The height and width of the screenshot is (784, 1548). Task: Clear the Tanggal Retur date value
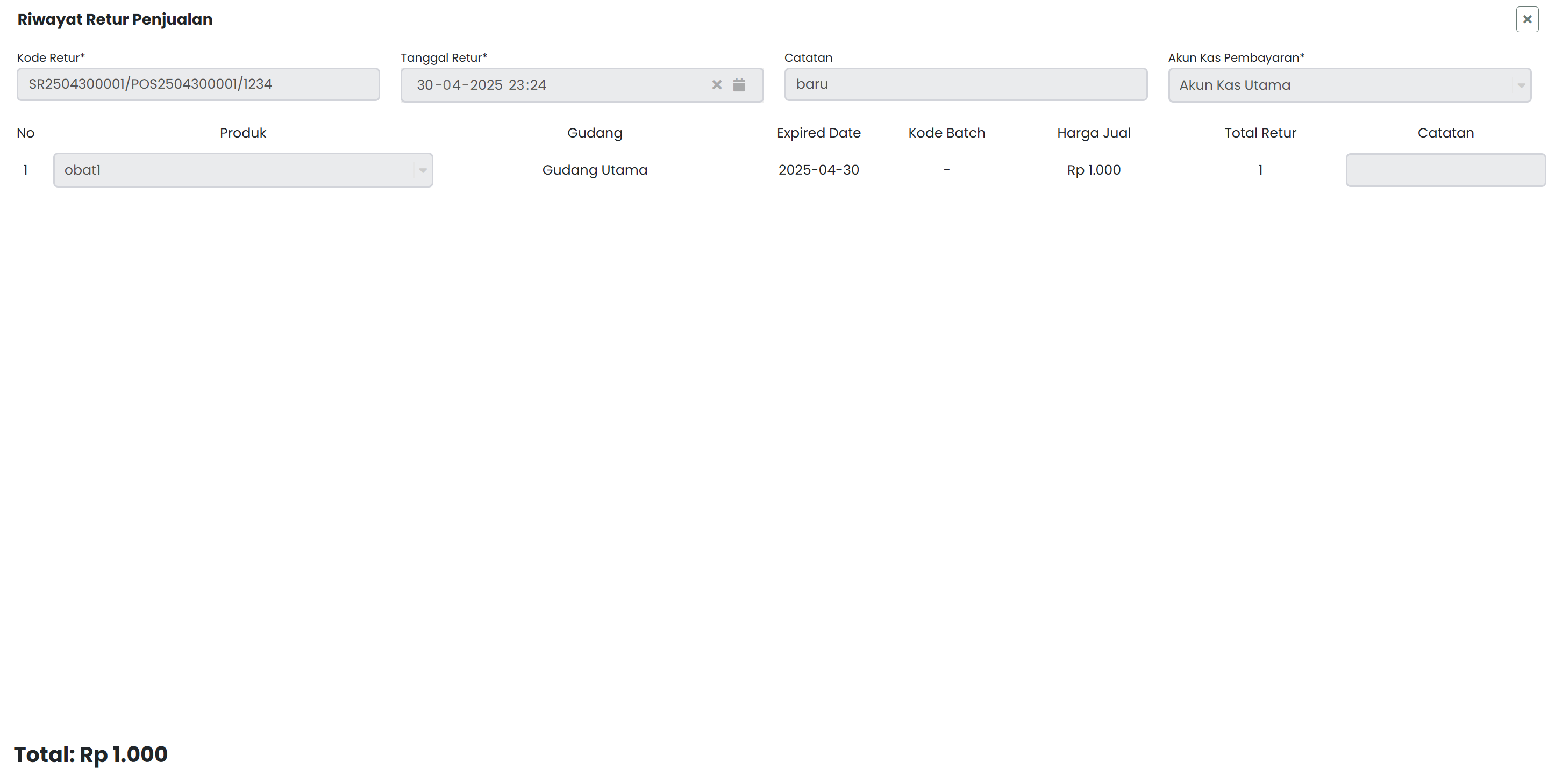point(716,85)
